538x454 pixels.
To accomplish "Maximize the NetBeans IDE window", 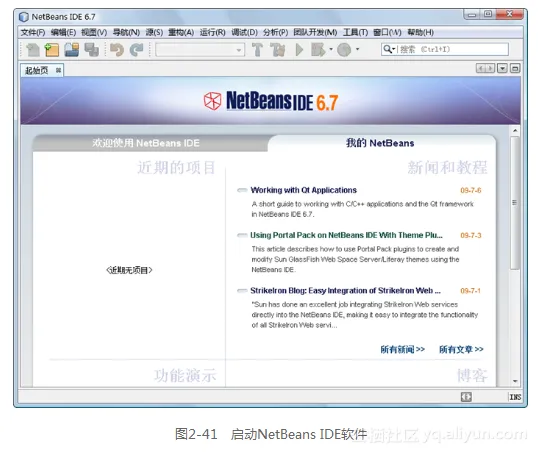I will pos(488,14).
